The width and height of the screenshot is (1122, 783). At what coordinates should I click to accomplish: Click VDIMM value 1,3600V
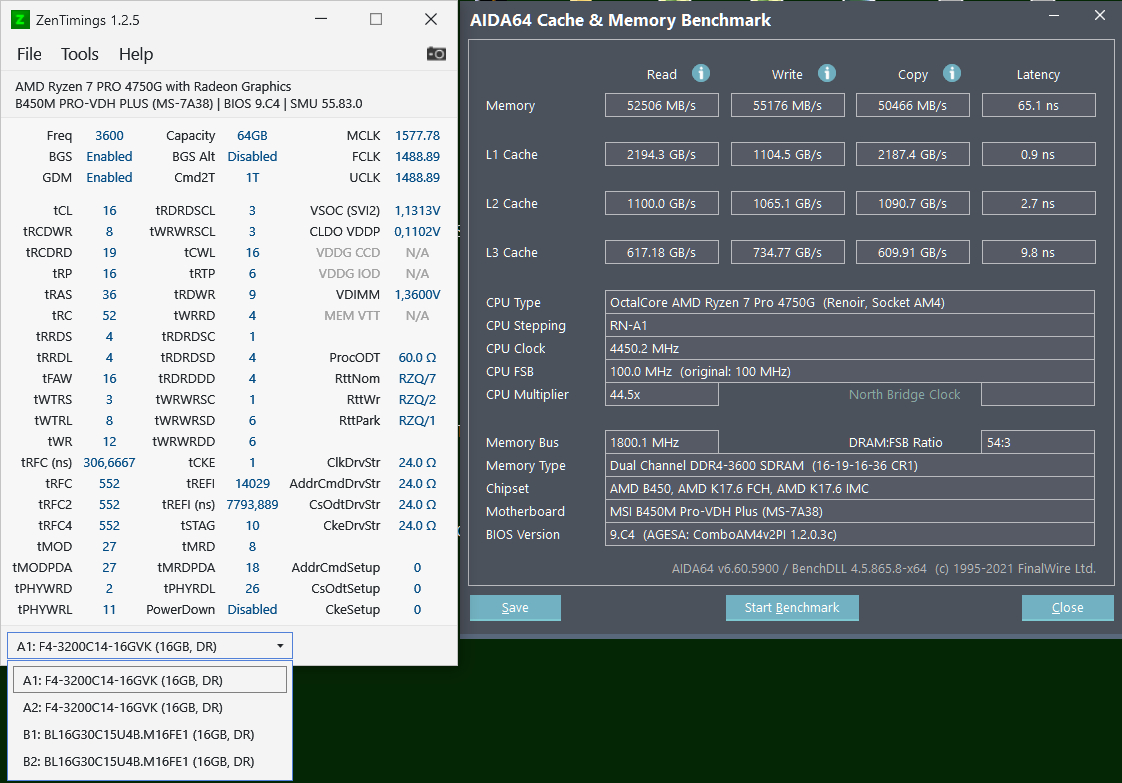418,294
